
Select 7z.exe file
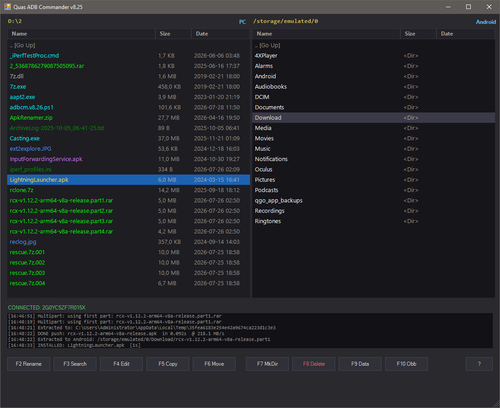click(128, 87)
